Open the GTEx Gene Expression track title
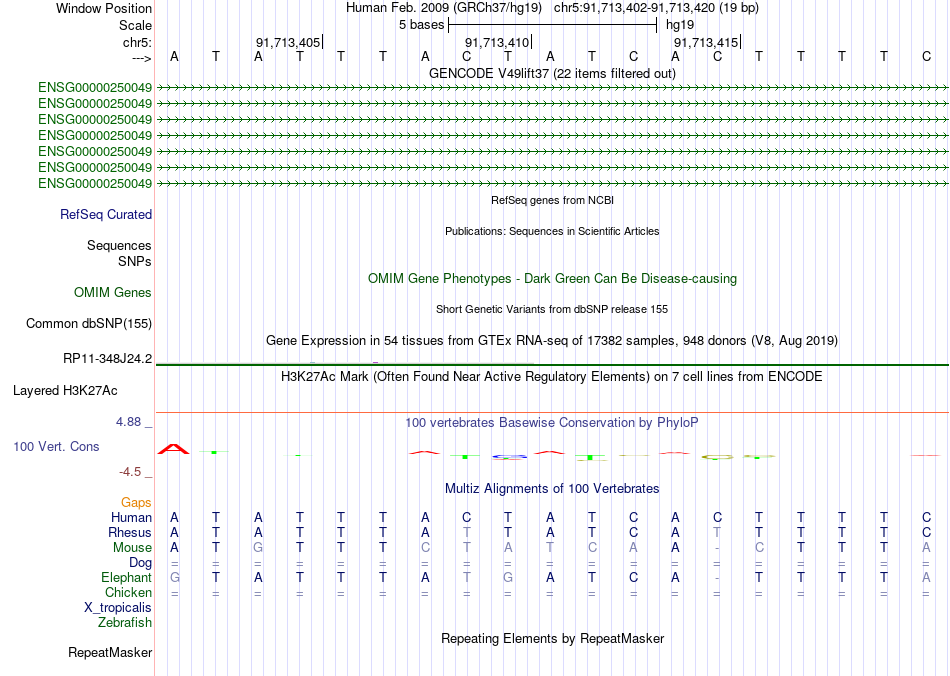This screenshot has height=676, width=950. point(552,340)
